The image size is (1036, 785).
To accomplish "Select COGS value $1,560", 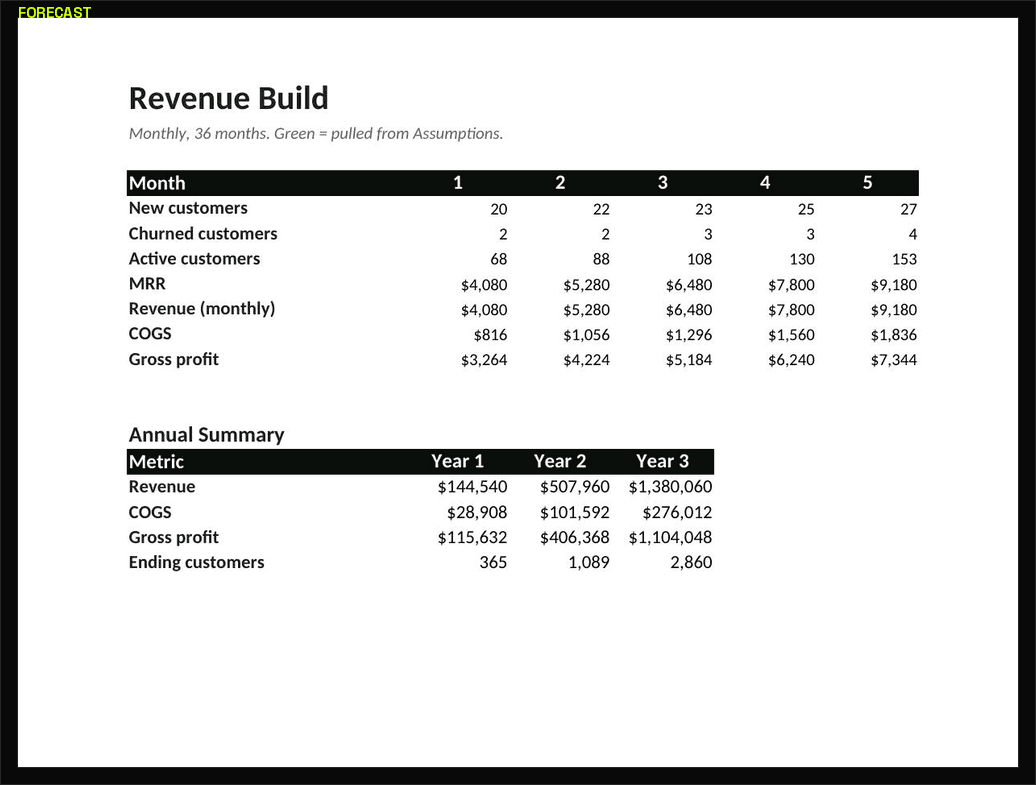I will click(x=792, y=335).
